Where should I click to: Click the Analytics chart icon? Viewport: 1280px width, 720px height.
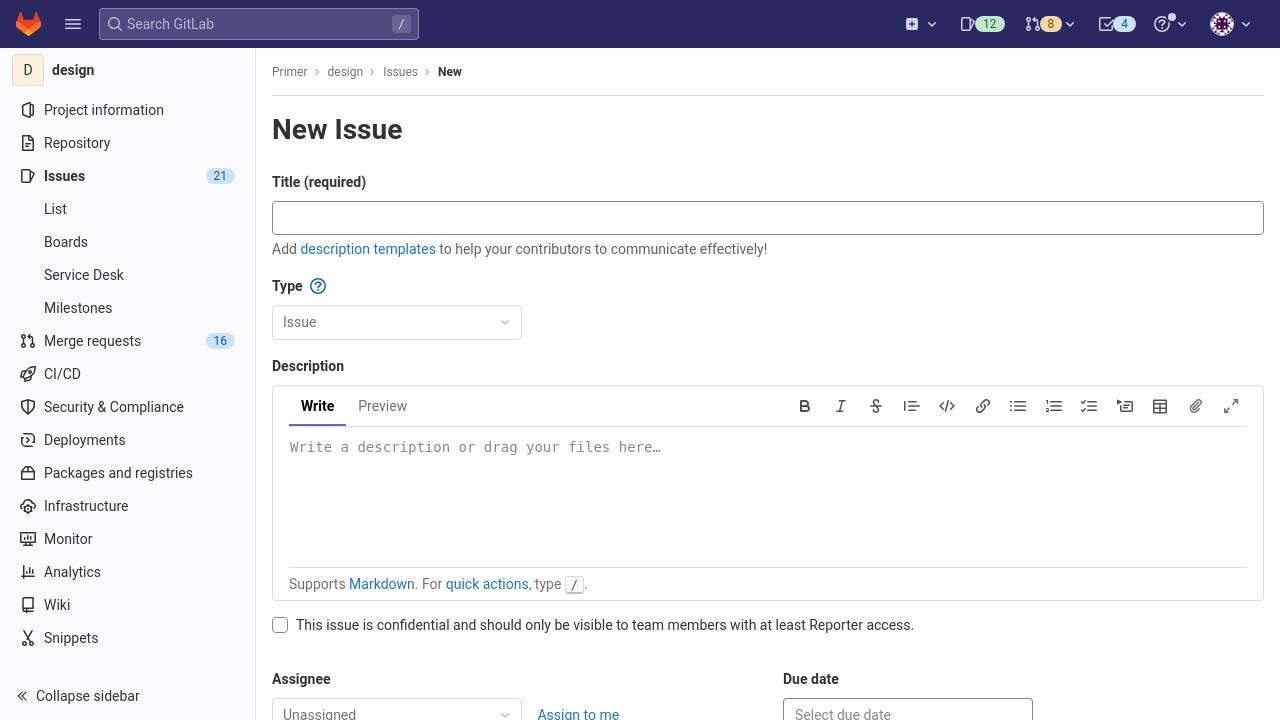pyautogui.click(x=28, y=572)
